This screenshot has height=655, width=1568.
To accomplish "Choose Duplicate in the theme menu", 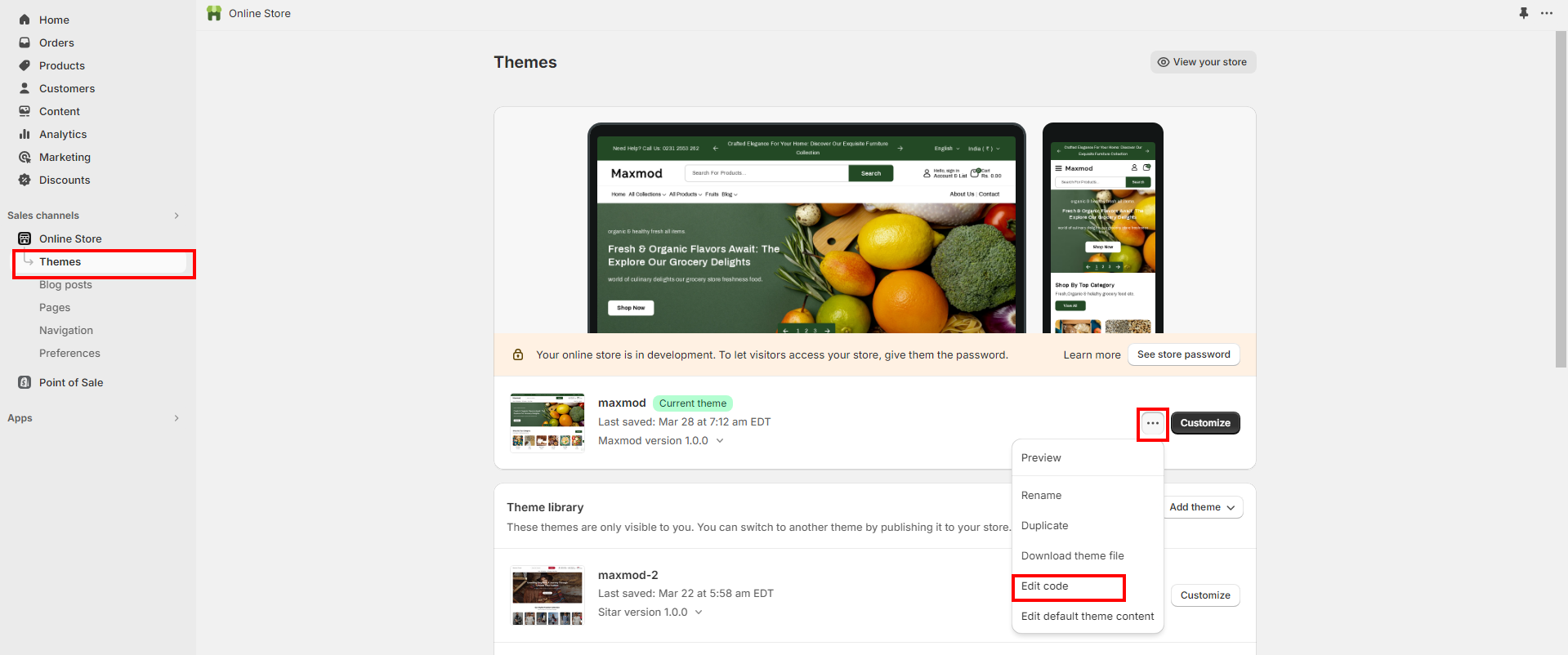I will [x=1044, y=526].
